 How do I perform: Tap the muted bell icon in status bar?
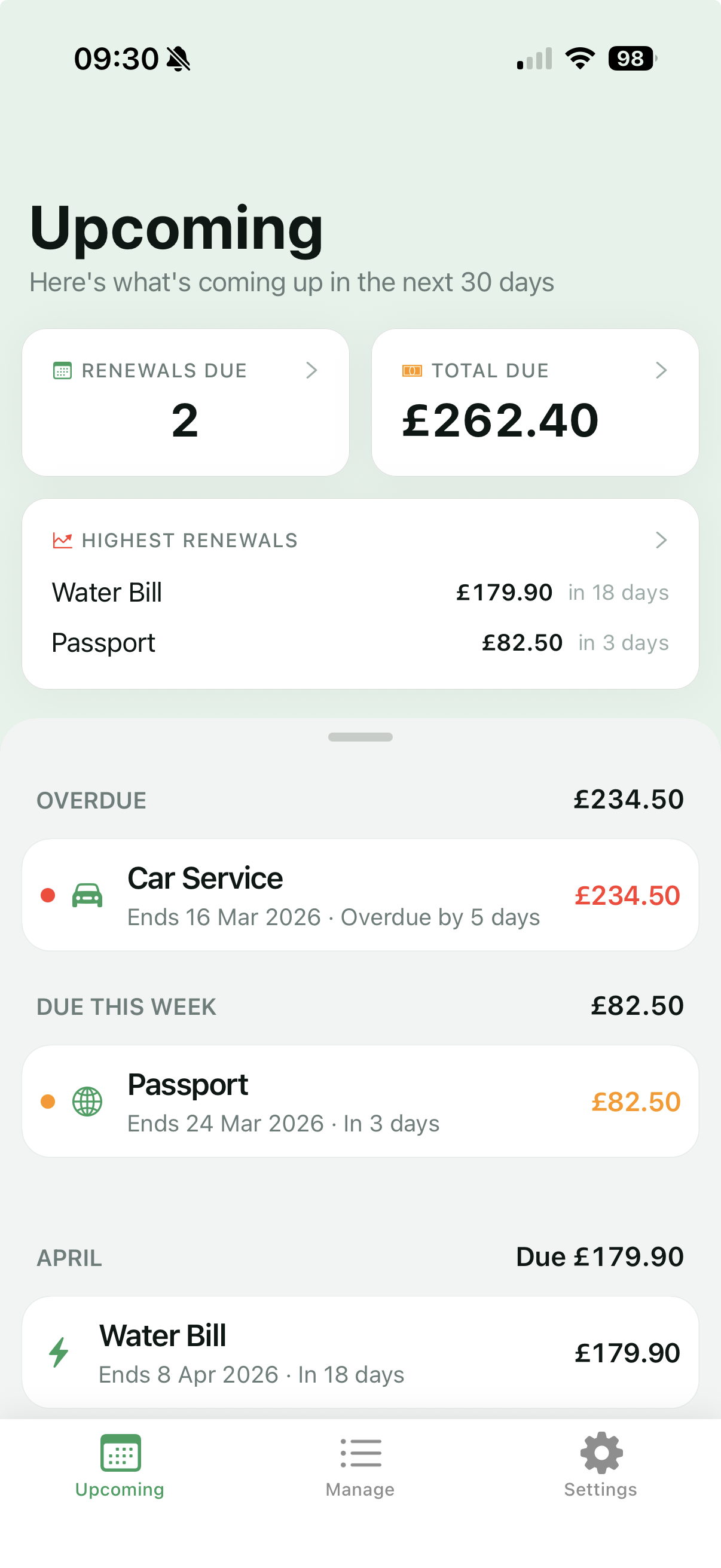[x=178, y=59]
